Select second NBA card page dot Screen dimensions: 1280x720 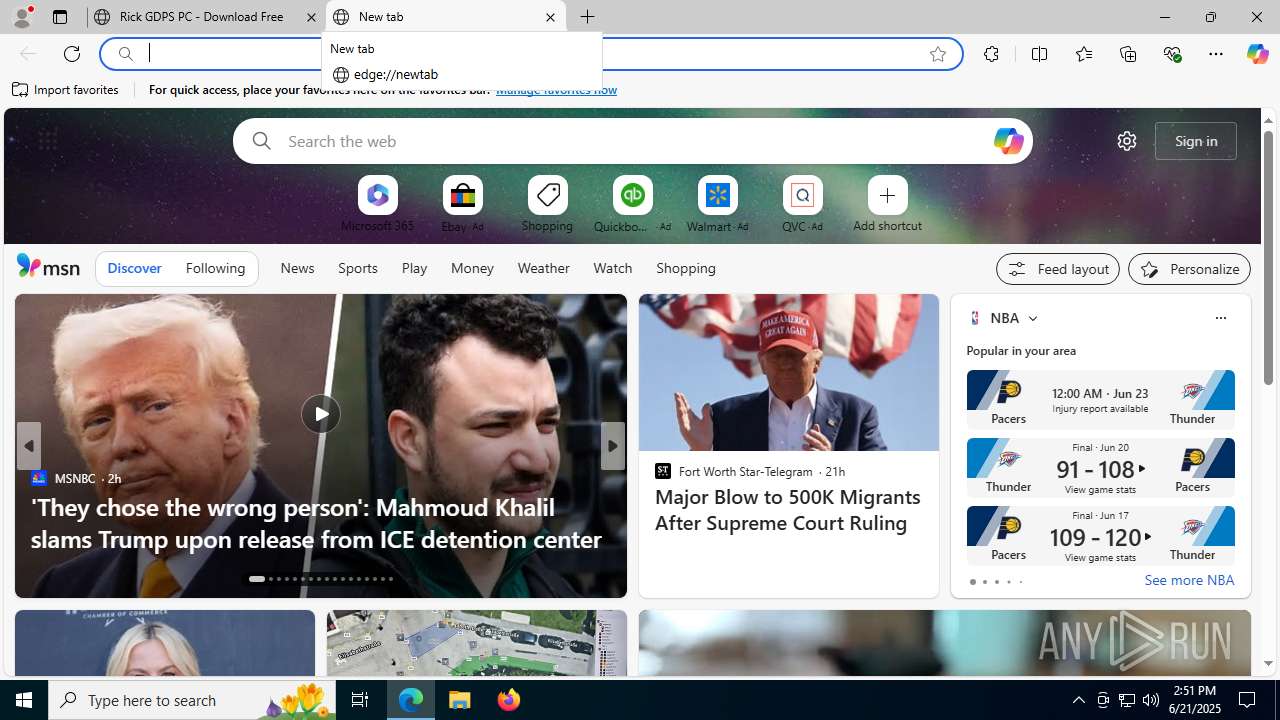tap(984, 582)
